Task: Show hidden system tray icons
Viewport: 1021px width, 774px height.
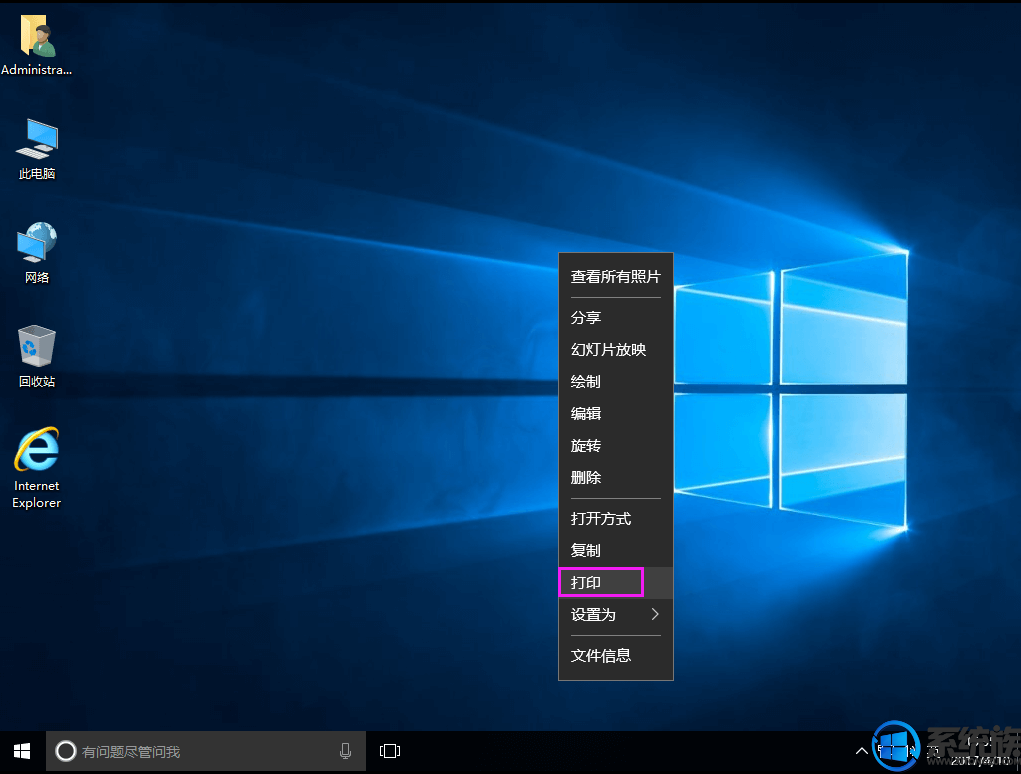Action: [861, 751]
